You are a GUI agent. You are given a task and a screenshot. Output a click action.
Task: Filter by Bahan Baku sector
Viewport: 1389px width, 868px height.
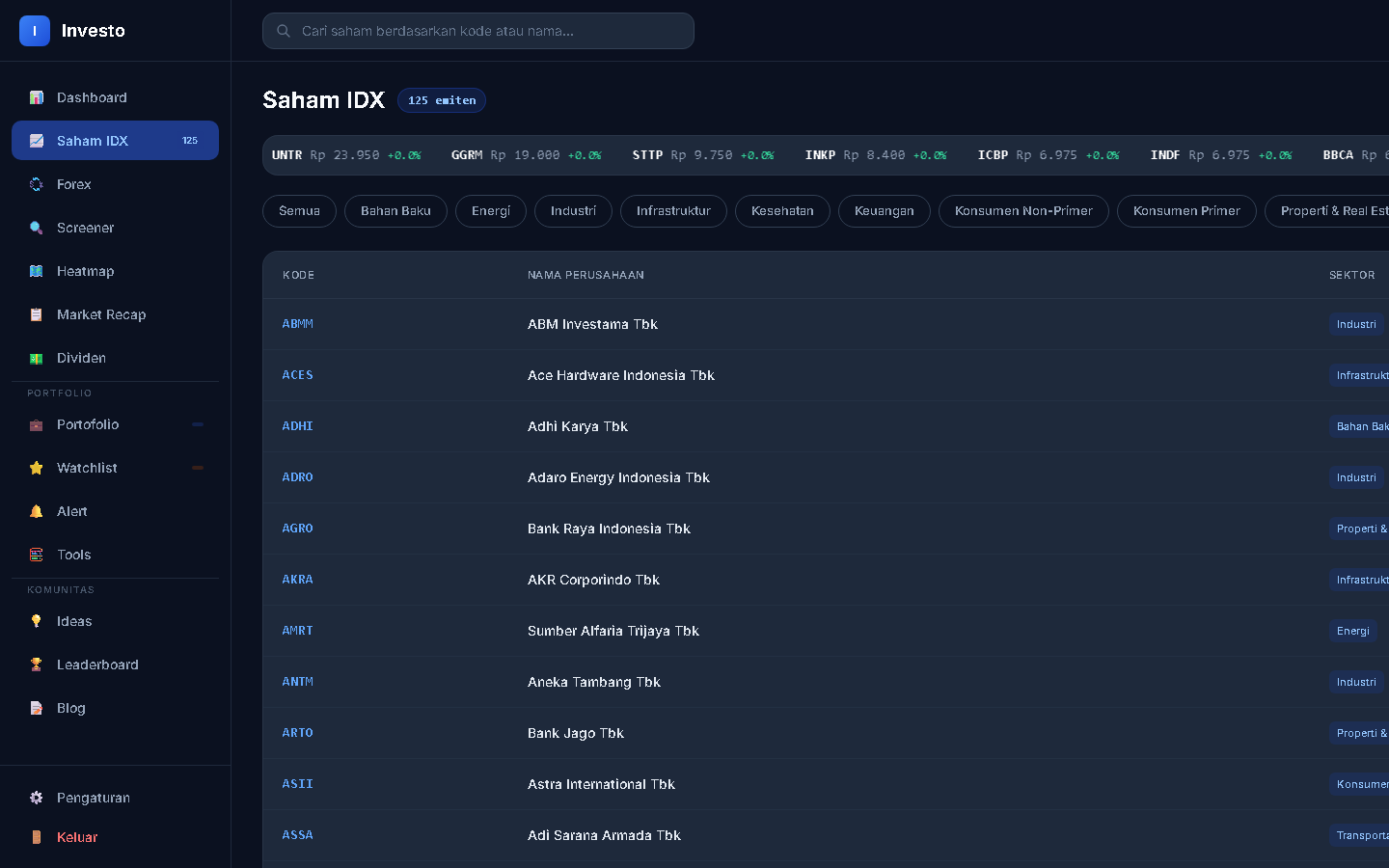pos(395,211)
